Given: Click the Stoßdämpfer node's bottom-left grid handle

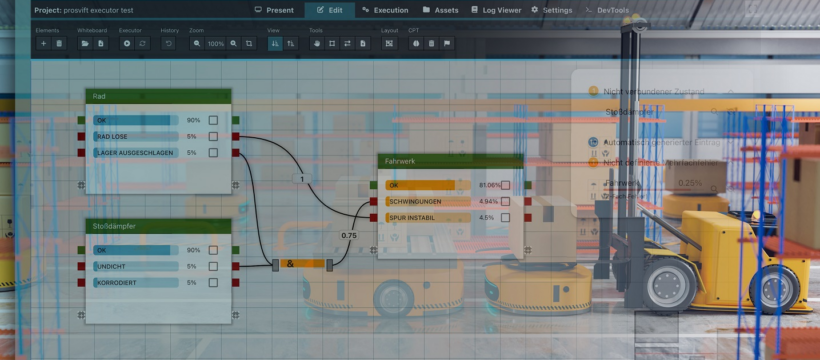Looking at the screenshot, I should point(81,314).
